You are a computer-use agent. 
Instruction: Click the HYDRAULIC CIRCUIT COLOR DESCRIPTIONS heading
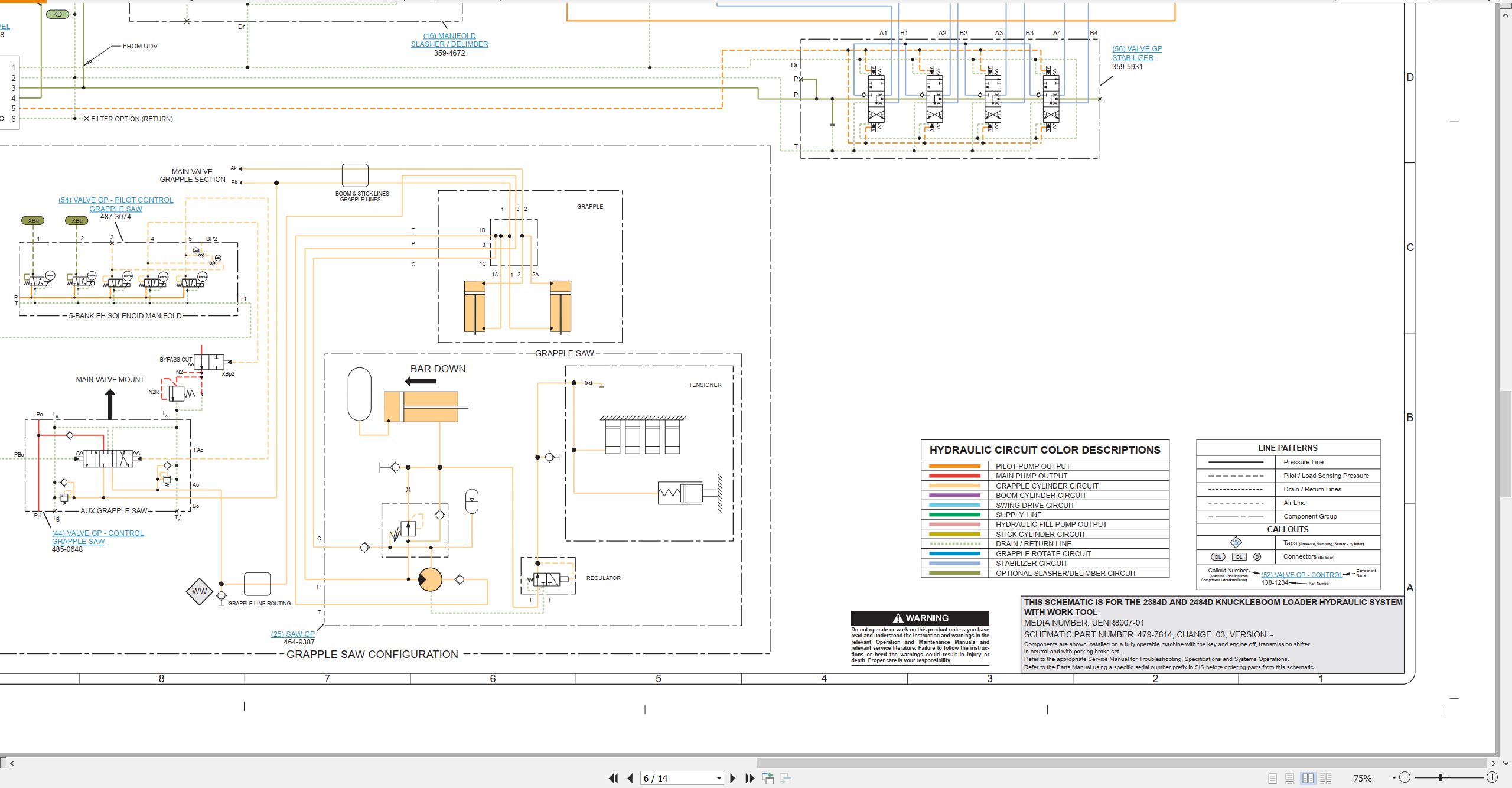pyautogui.click(x=1045, y=450)
